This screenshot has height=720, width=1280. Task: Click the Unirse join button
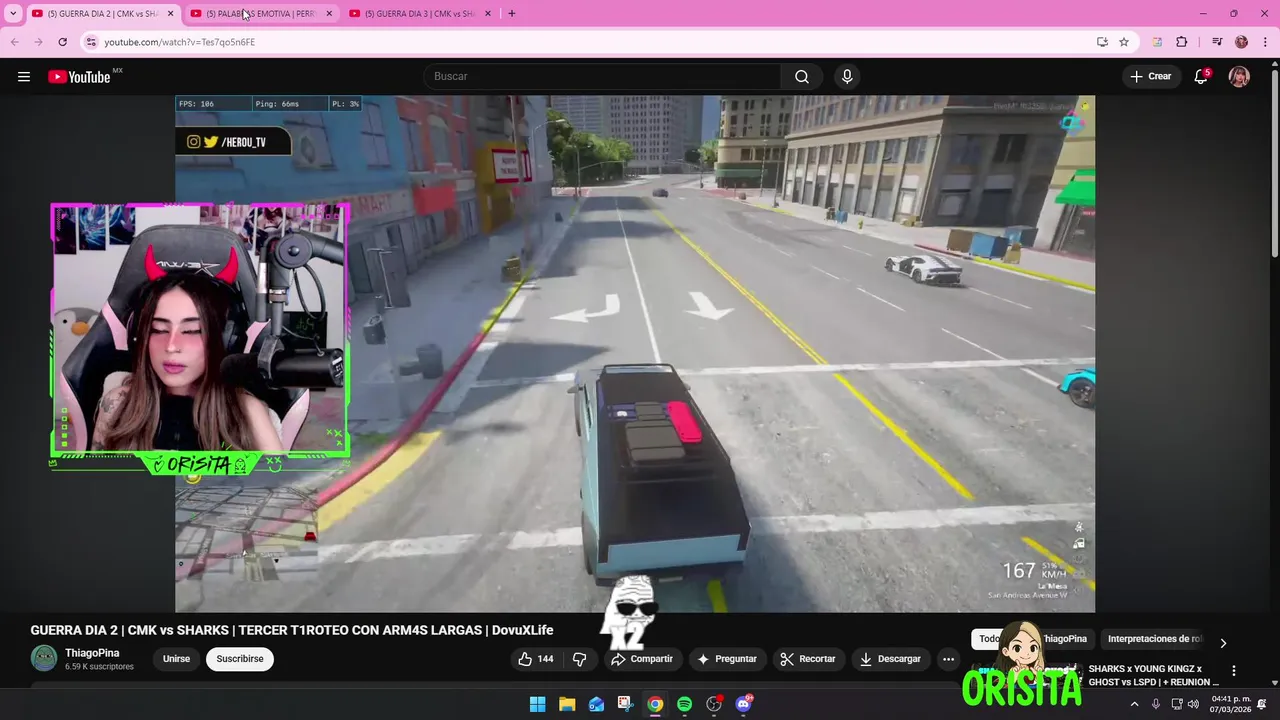[x=177, y=659]
